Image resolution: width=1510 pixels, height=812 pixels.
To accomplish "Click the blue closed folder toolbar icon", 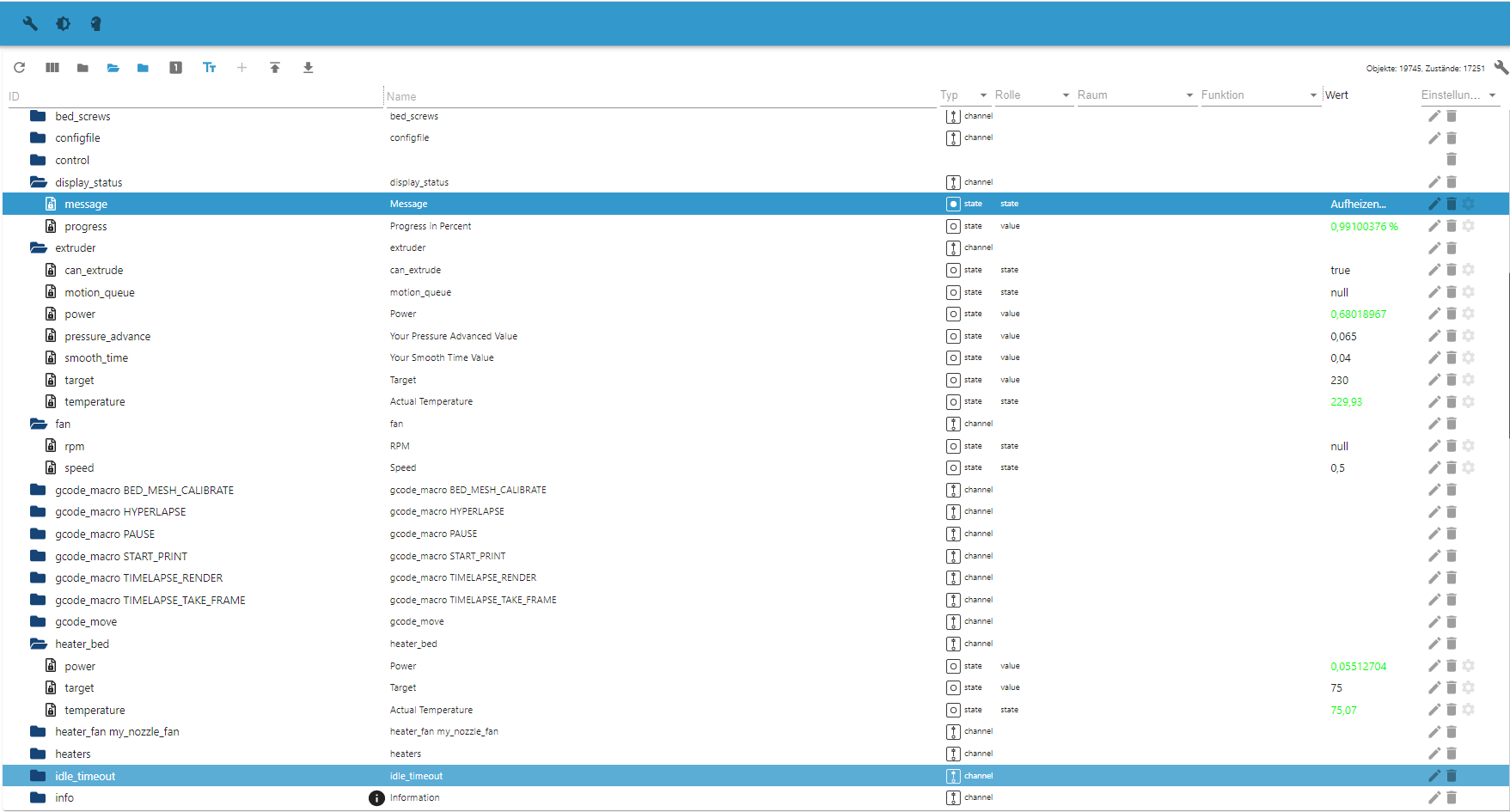I will (143, 68).
